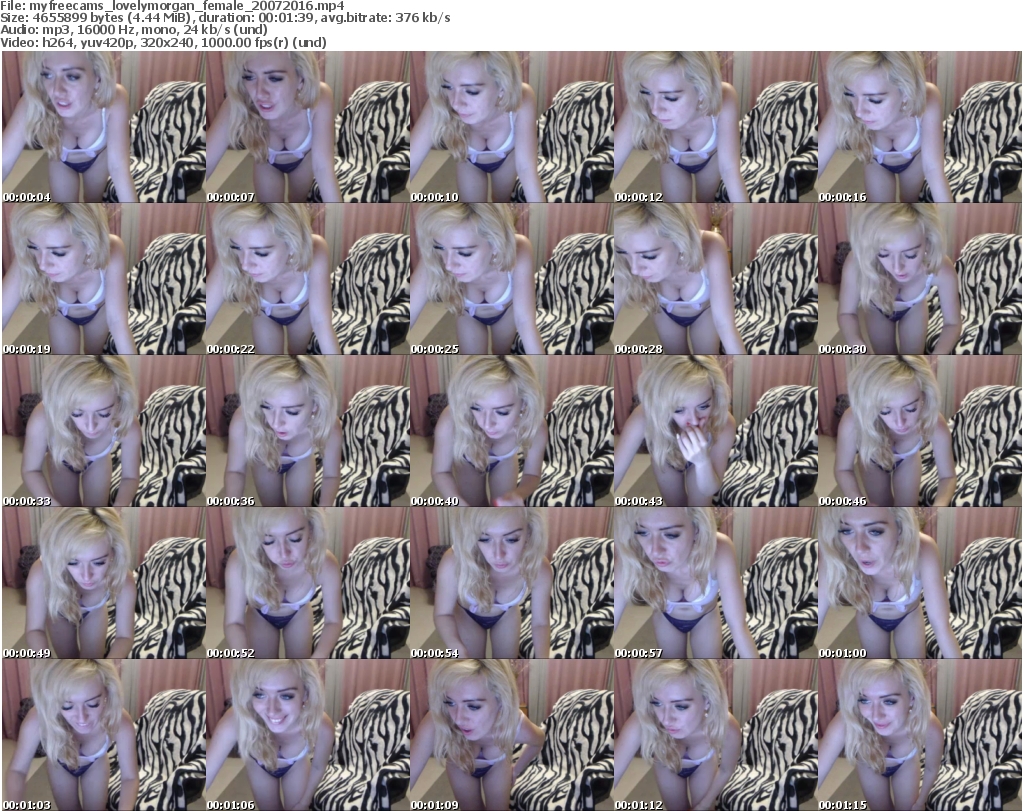1024x811 pixels.
Task: Select the frame stamped 00:00:12
Action: [x=716, y=127]
